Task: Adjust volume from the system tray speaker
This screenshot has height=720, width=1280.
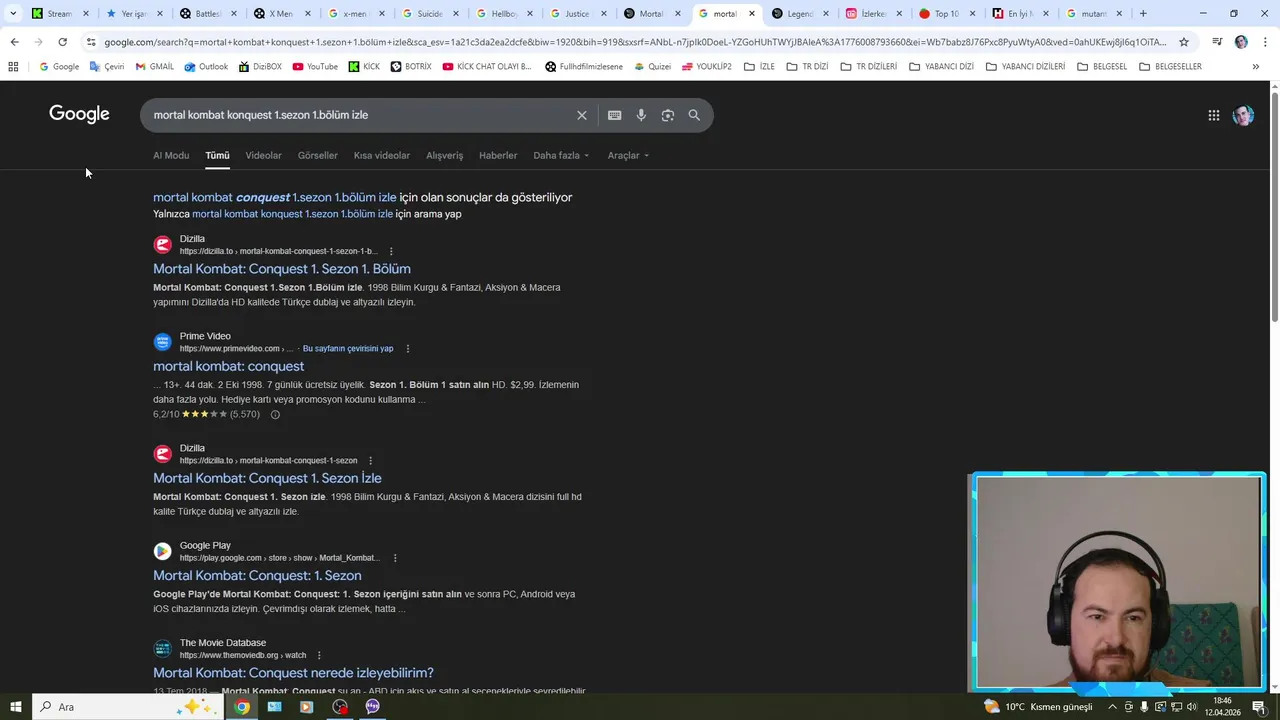Action: 1191,707
